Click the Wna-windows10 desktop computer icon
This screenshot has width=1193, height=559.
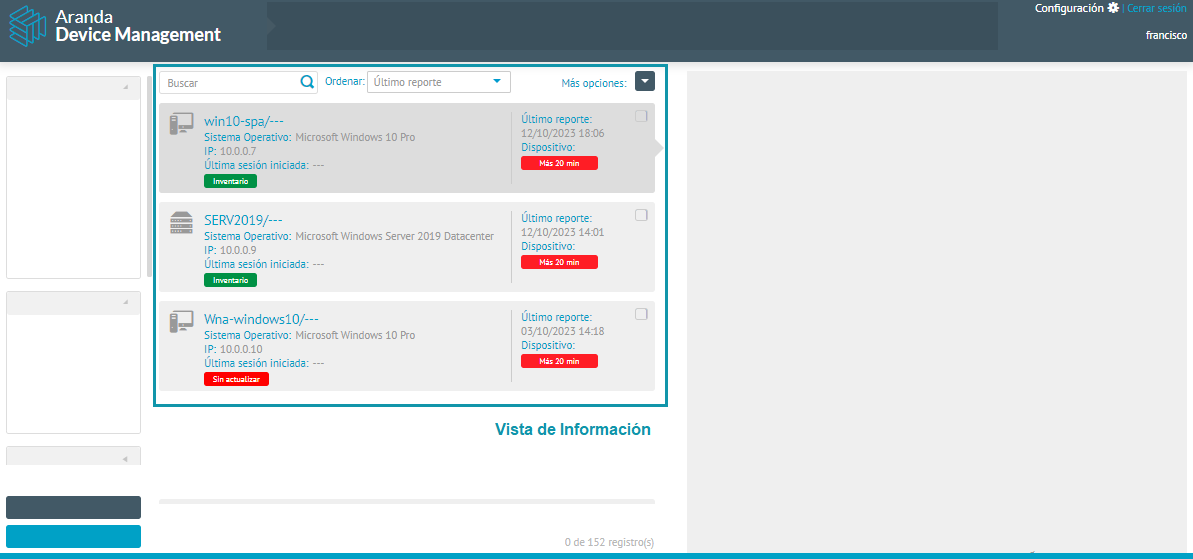coord(181,322)
